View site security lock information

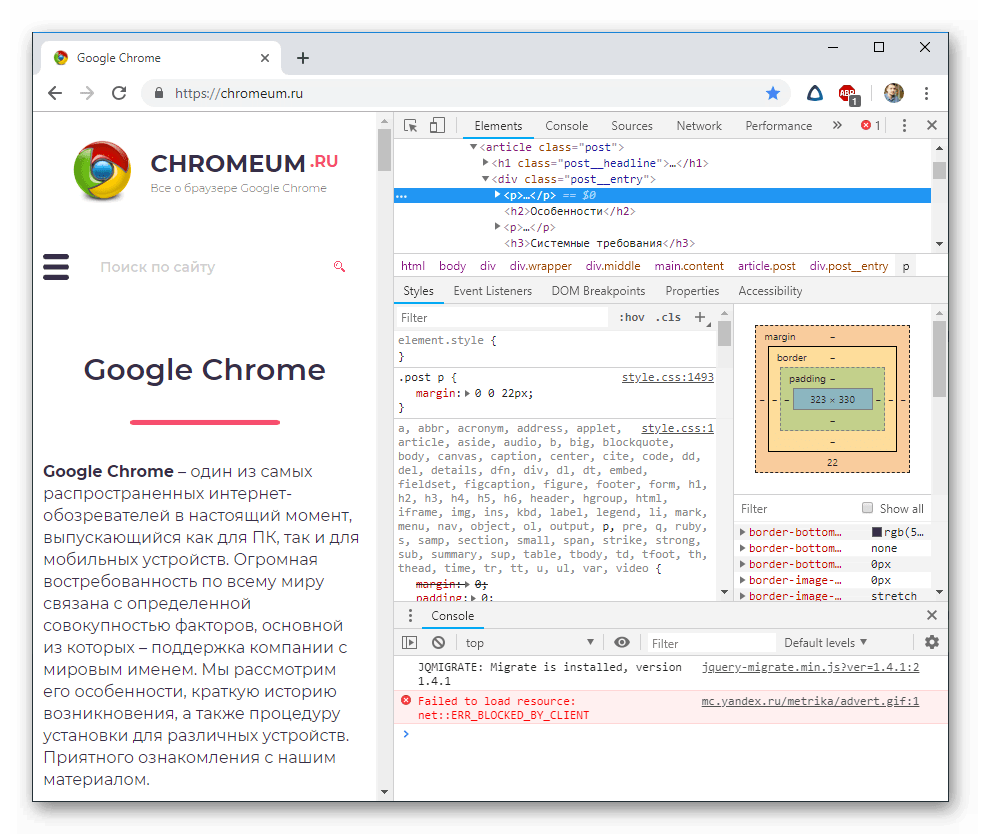(x=159, y=93)
